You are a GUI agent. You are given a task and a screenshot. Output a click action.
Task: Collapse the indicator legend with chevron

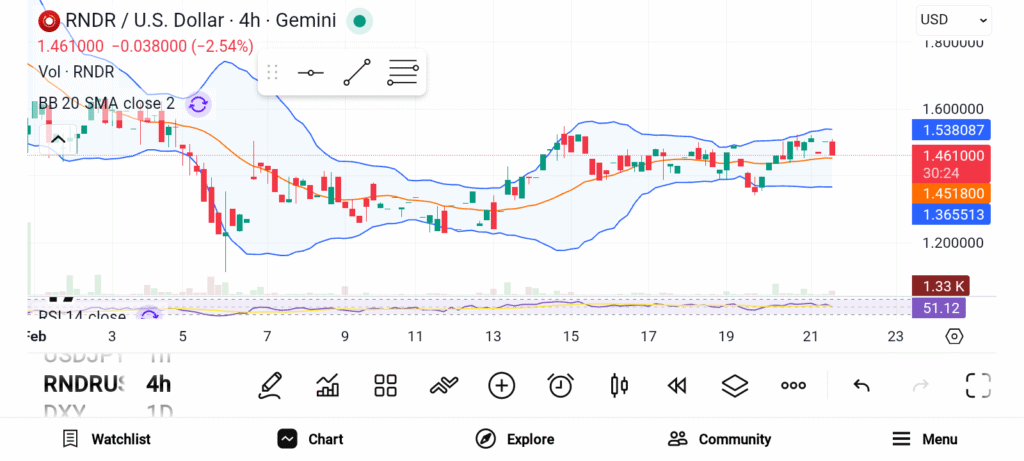tap(57, 139)
